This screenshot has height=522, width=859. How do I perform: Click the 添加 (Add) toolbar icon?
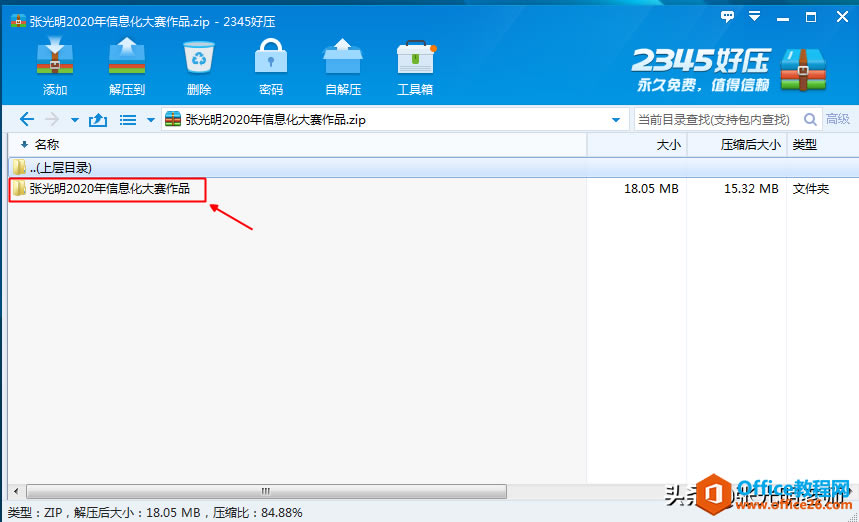(x=55, y=66)
